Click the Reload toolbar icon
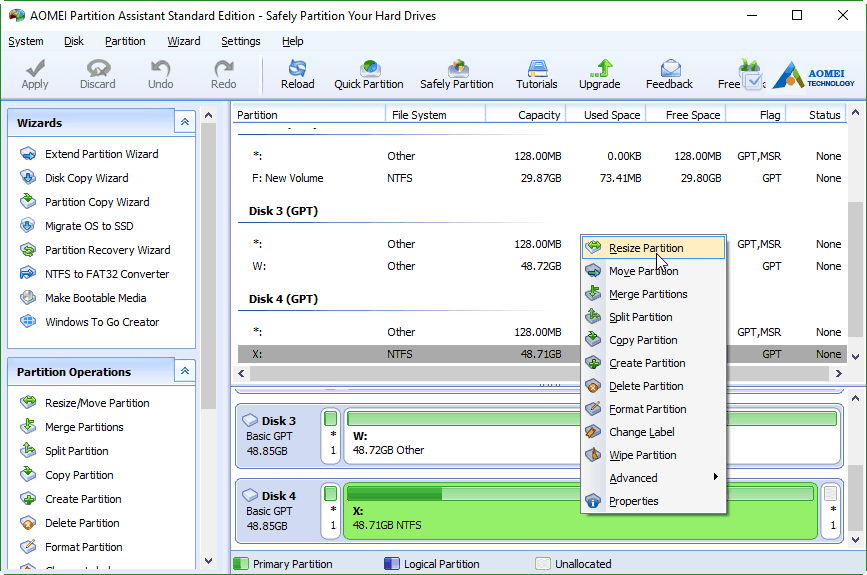Screen dimensions: 867x575 297,74
